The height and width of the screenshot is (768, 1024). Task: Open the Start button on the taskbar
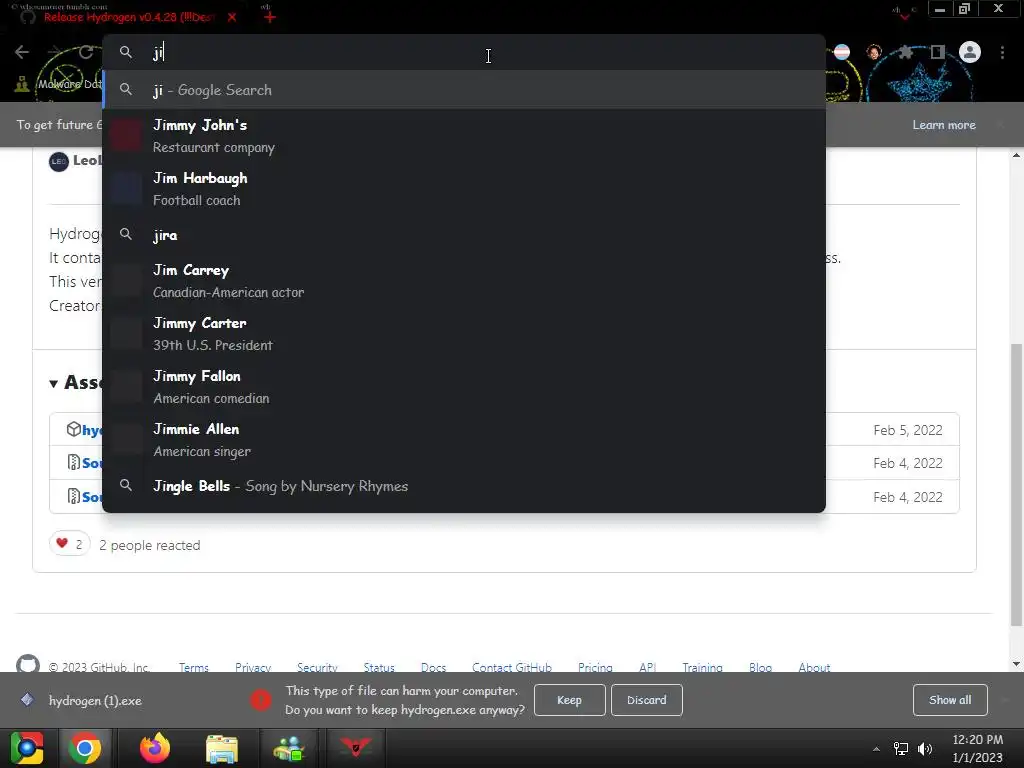pyautogui.click(x=27, y=748)
